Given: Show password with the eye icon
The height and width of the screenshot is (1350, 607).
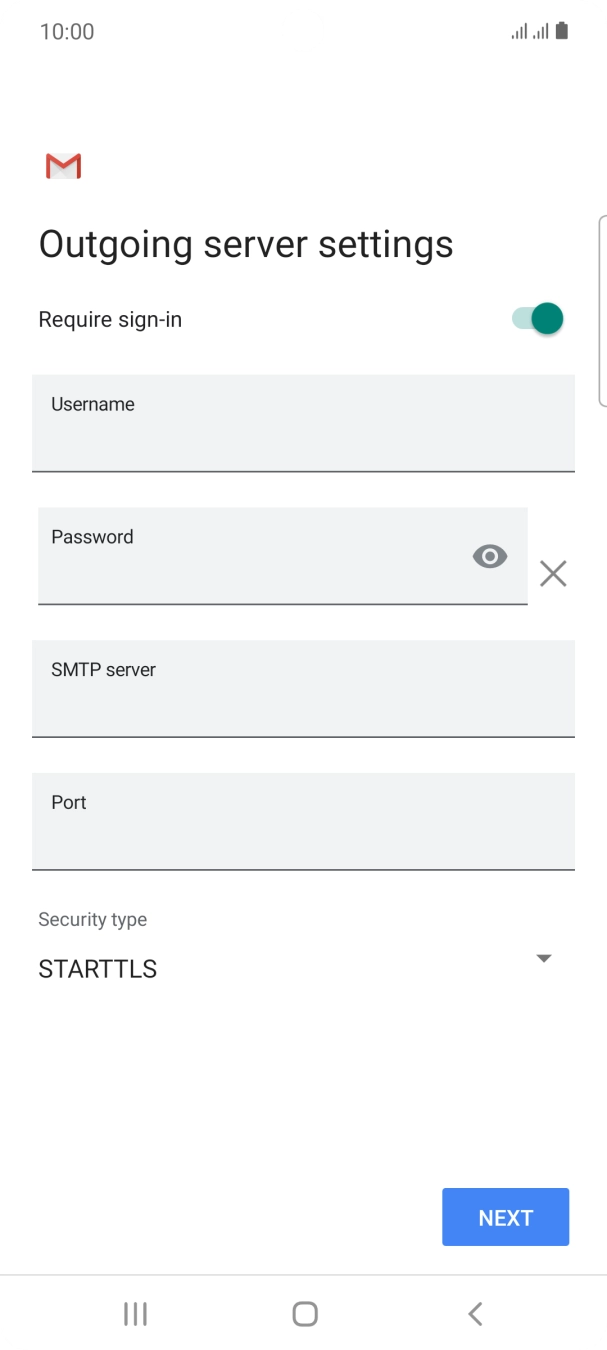Looking at the screenshot, I should [490, 557].
